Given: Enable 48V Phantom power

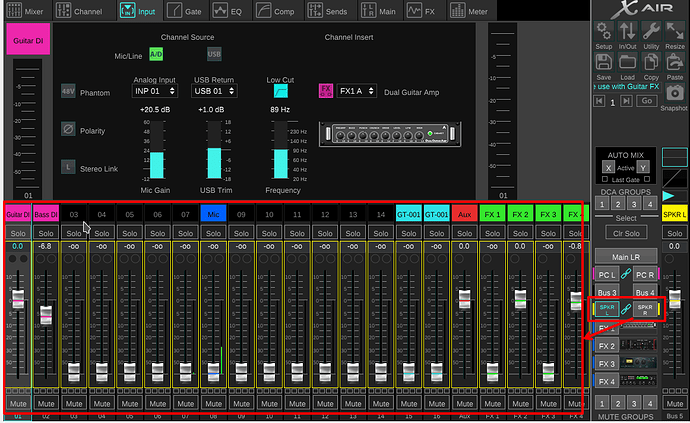Looking at the screenshot, I should point(69,91).
